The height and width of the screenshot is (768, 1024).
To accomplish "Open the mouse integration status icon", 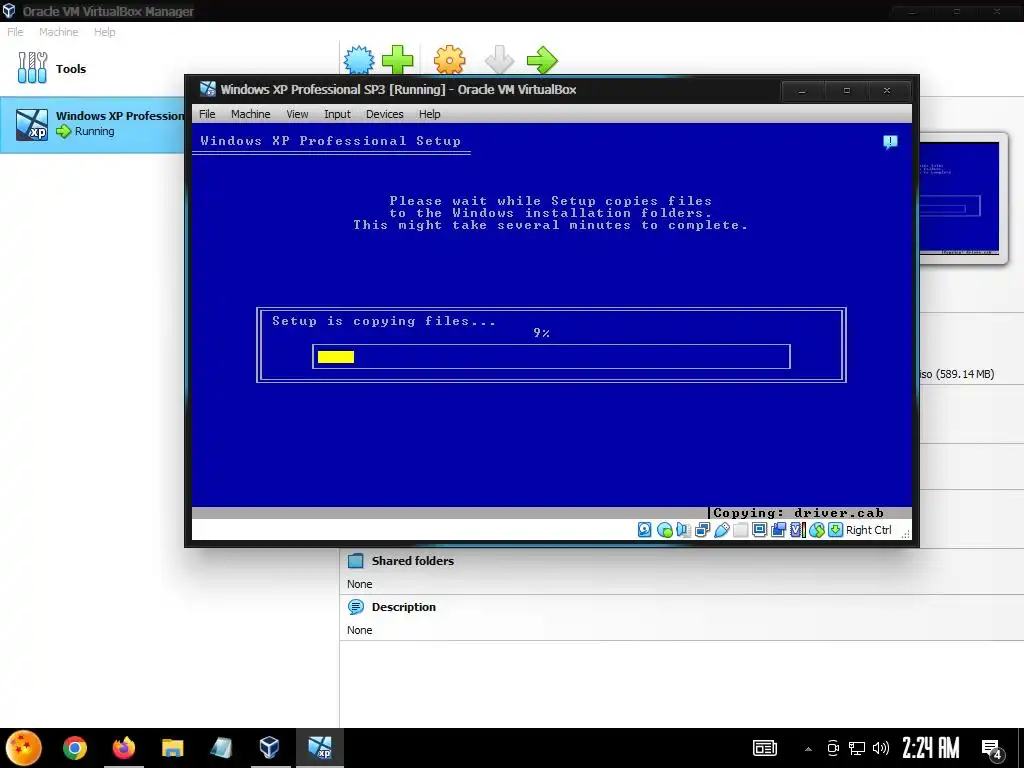I will (816, 530).
